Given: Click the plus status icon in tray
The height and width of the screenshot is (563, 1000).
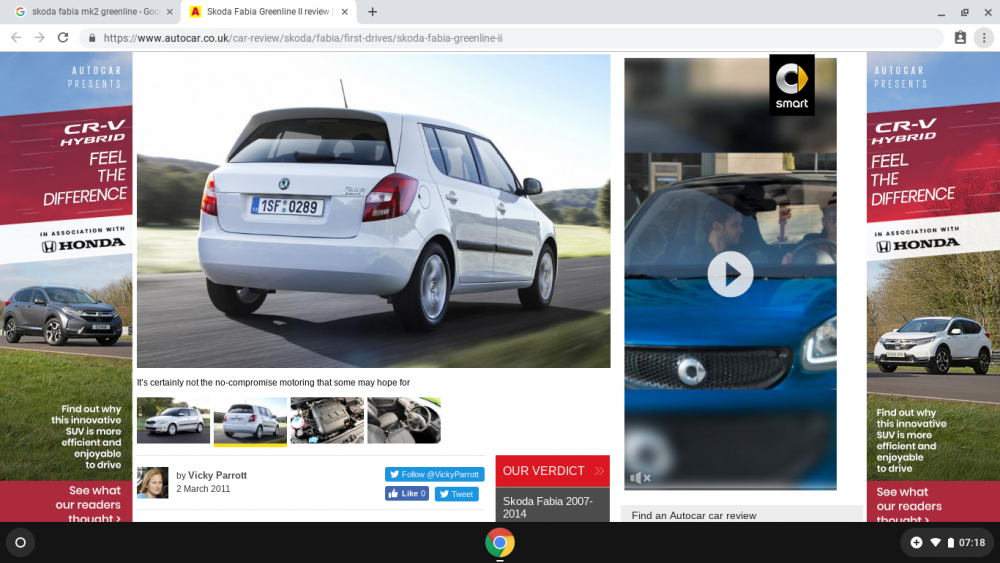Looking at the screenshot, I should pos(916,543).
